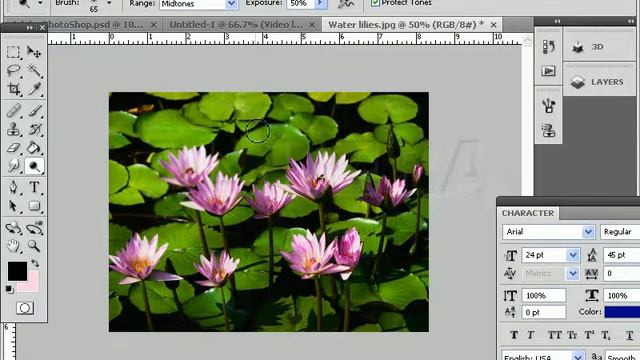Select the Character panel tab
The image size is (640, 360).
(x=528, y=213)
